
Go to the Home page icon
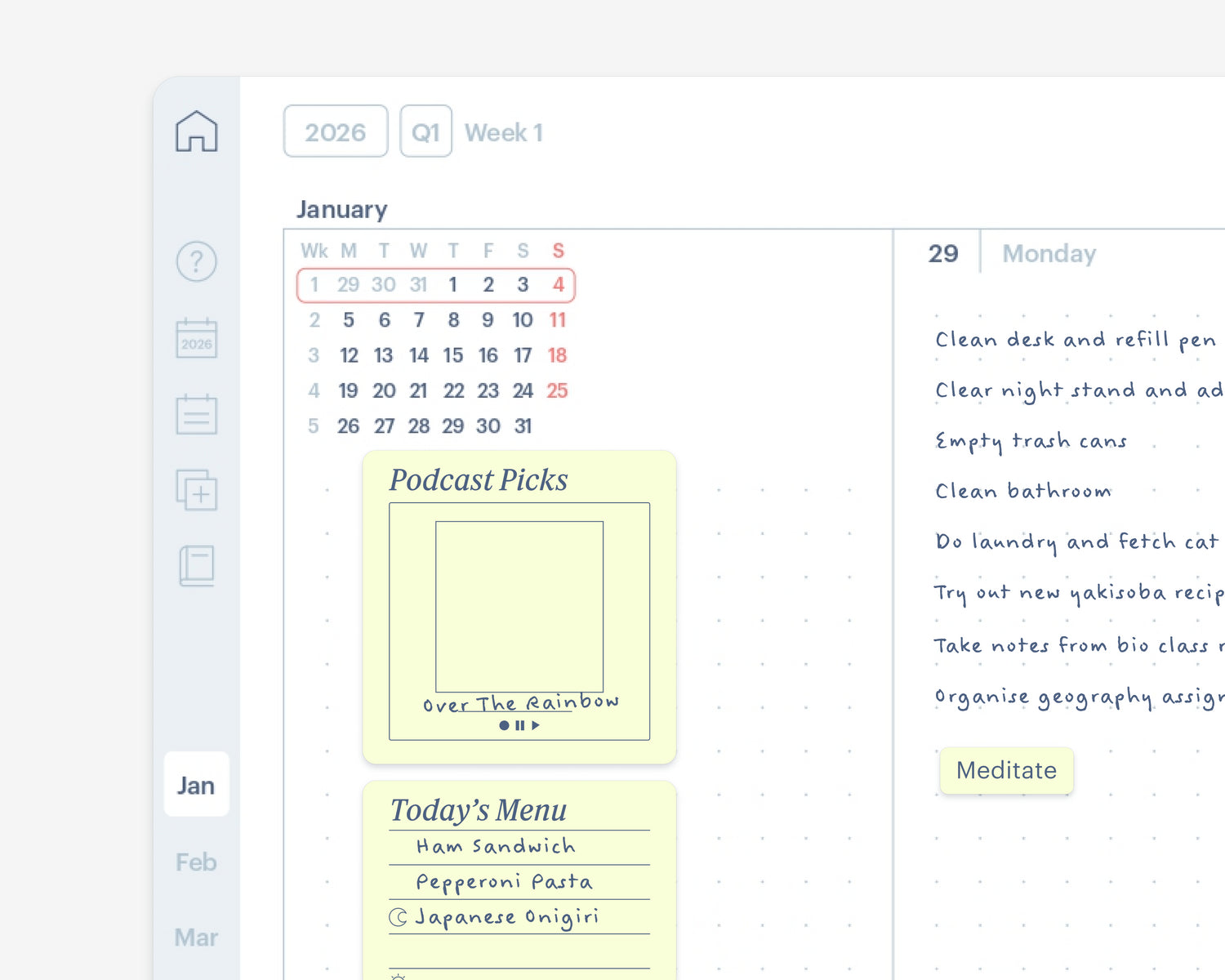click(x=197, y=131)
